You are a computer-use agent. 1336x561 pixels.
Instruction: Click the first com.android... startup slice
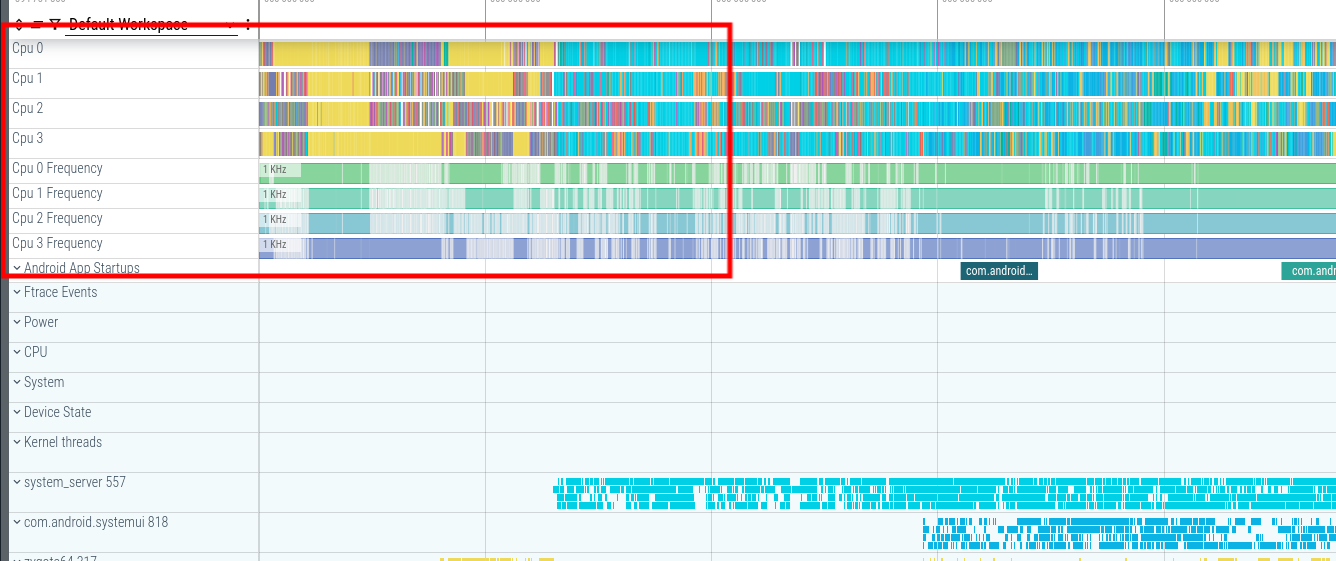(x=999, y=271)
